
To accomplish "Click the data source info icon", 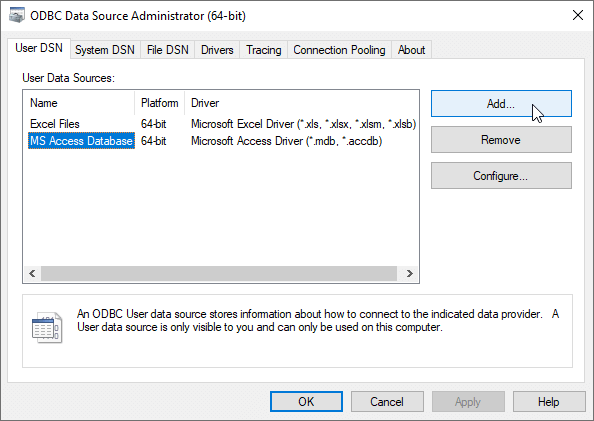I will [47, 327].
